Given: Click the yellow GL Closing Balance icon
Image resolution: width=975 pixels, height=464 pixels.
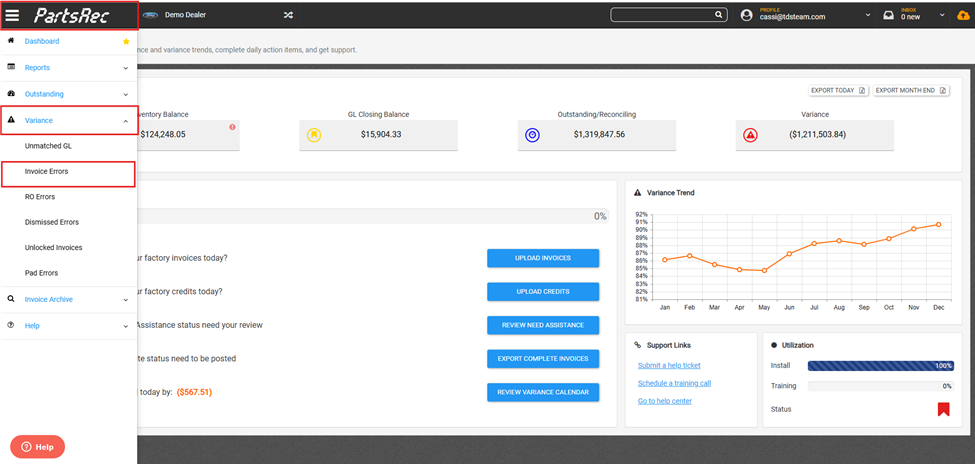Looking at the screenshot, I should [314, 135].
